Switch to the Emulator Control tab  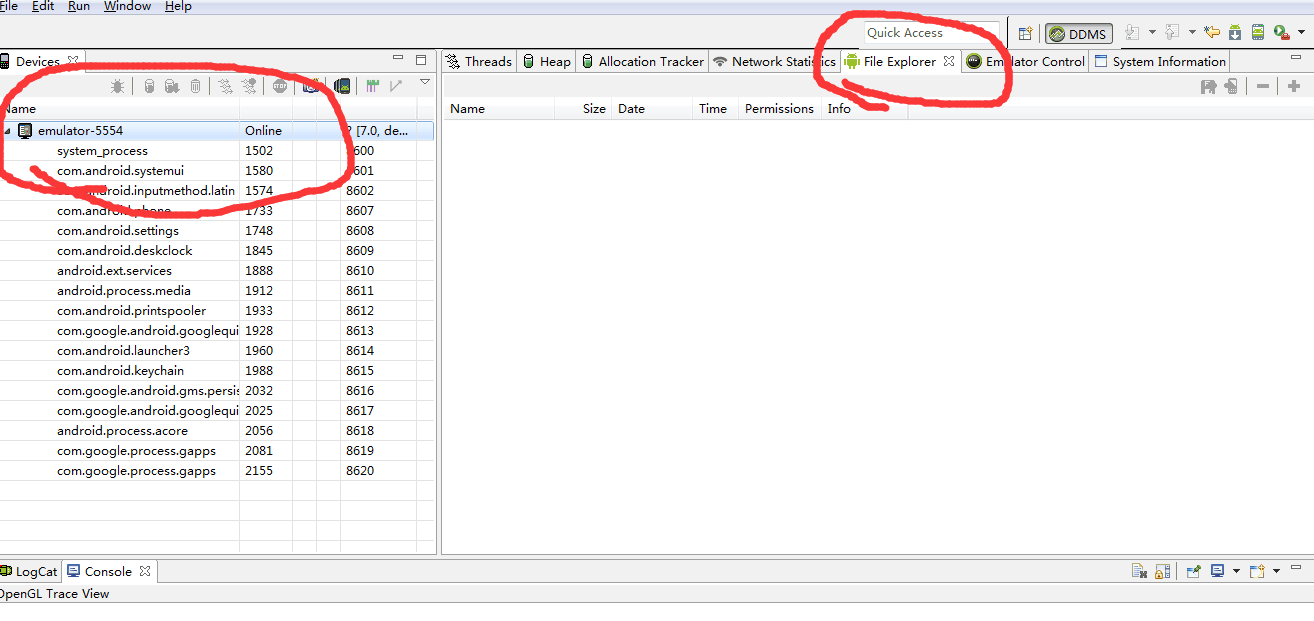pos(1025,61)
